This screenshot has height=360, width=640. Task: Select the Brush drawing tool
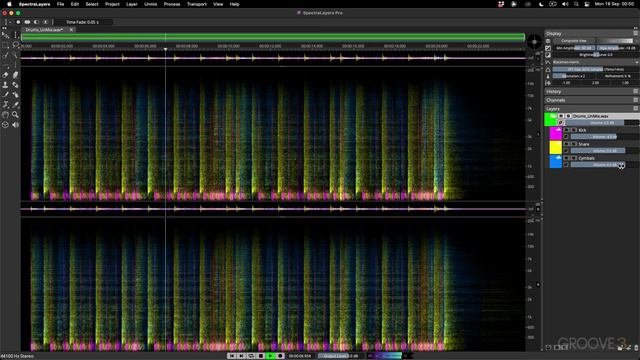coord(5,95)
